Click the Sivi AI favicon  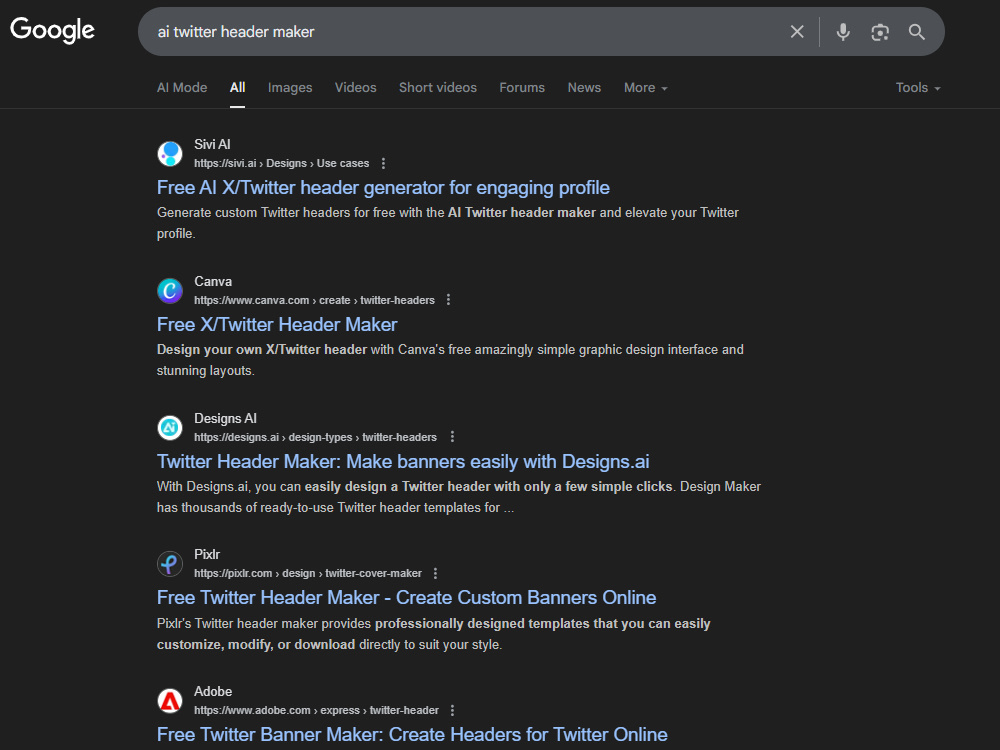170,154
